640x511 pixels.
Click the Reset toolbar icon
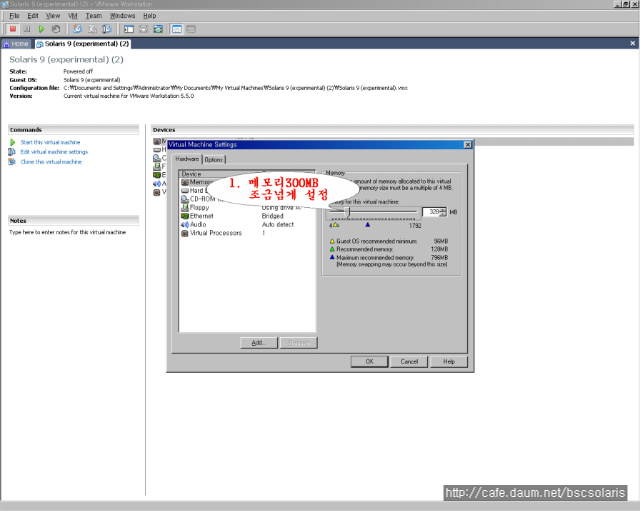click(56, 29)
